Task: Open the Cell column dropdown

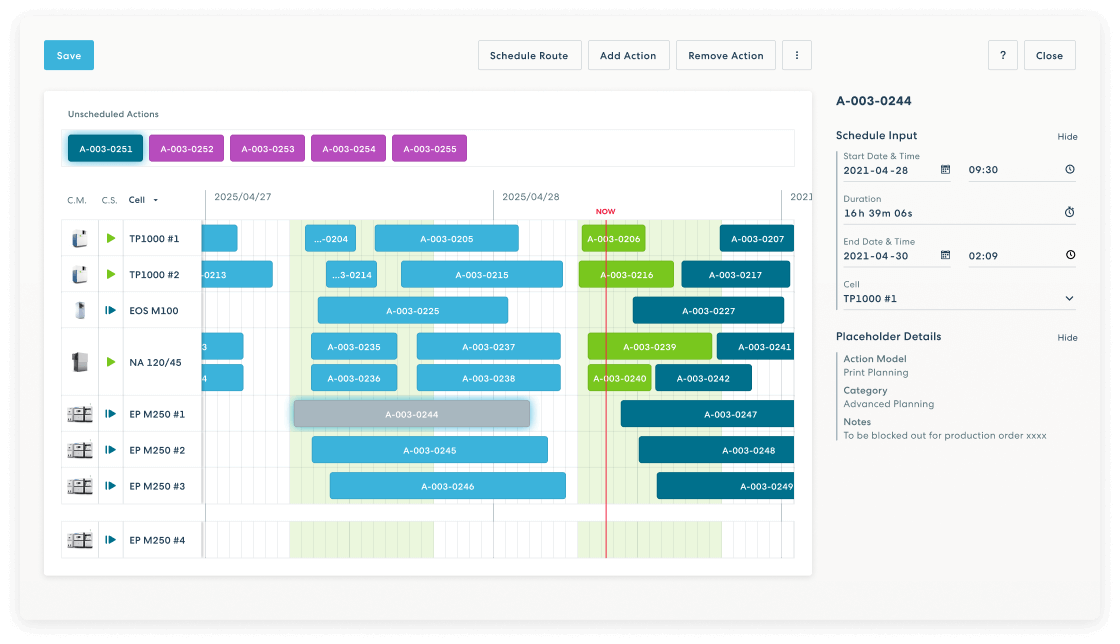Action: pyautogui.click(x=143, y=200)
